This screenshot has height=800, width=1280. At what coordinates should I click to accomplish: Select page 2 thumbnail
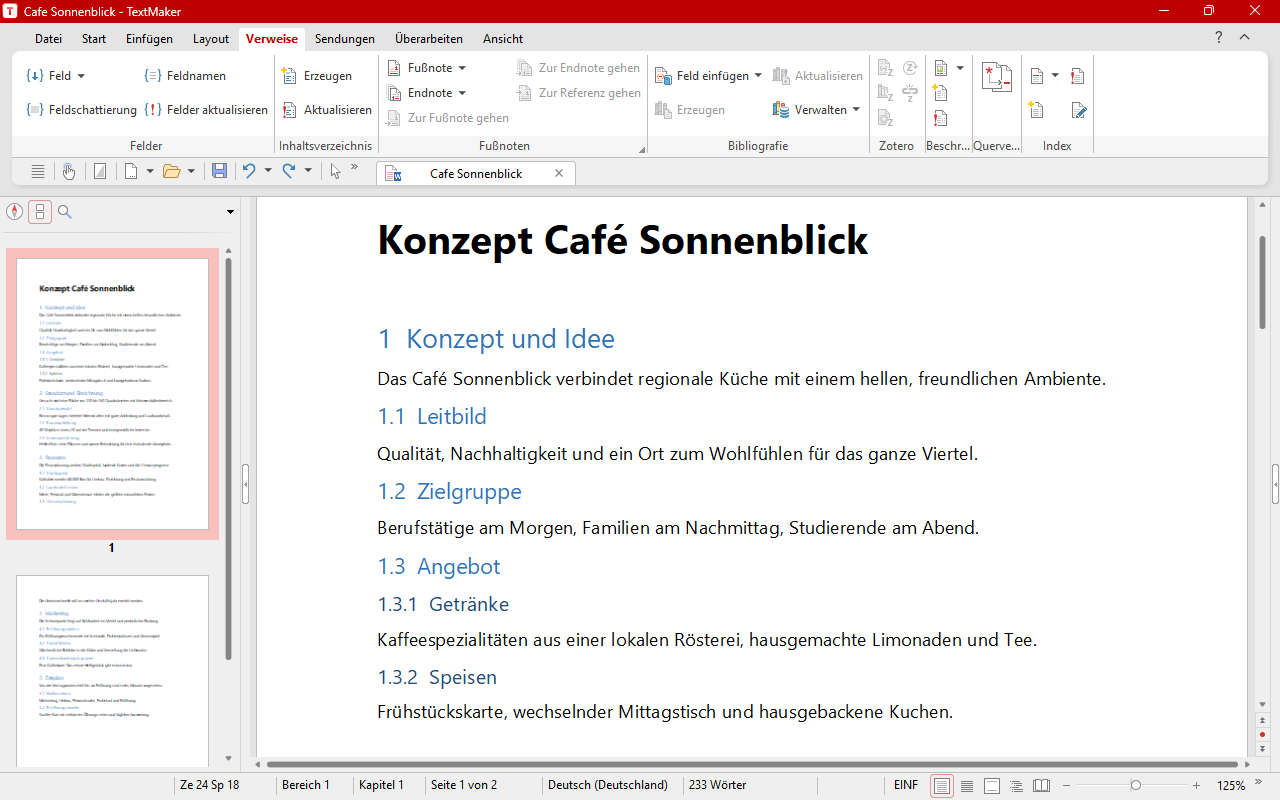coord(112,670)
